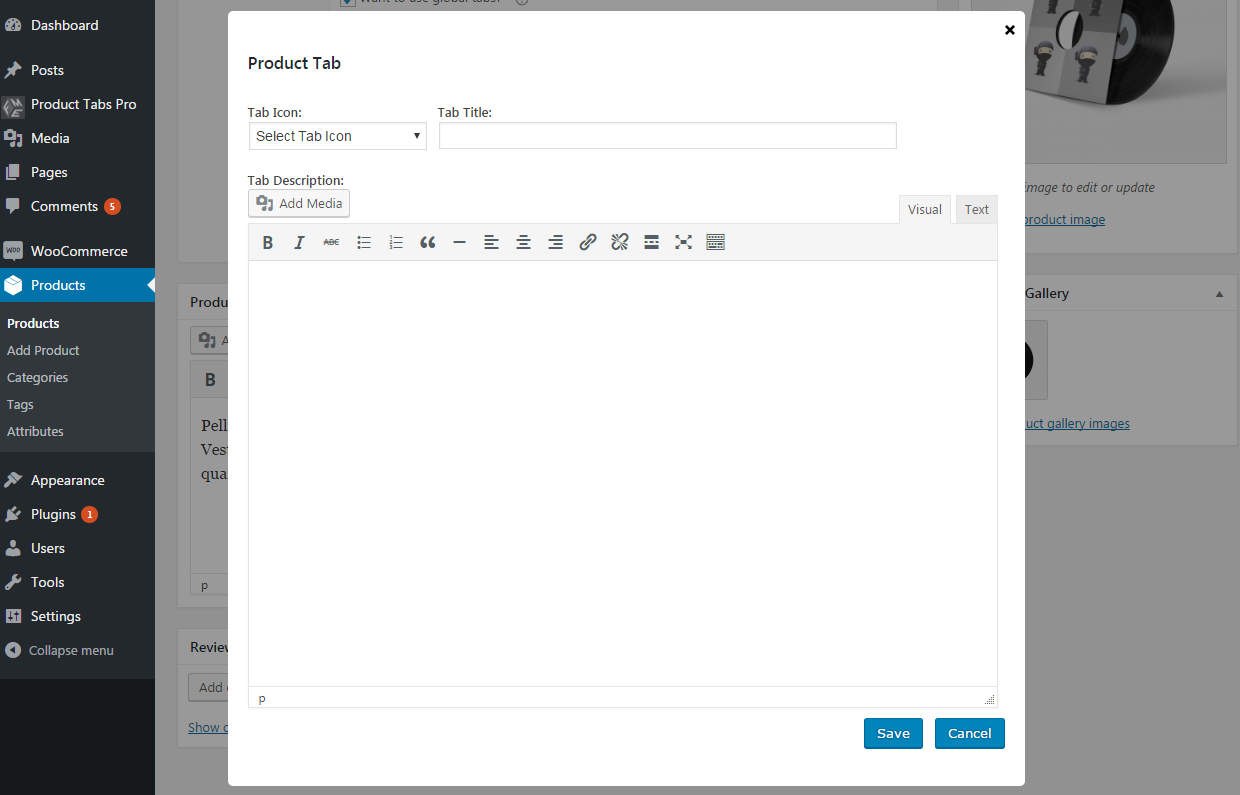Switch to the Visual editor tab
The width and height of the screenshot is (1240, 795).
pyautogui.click(x=925, y=209)
